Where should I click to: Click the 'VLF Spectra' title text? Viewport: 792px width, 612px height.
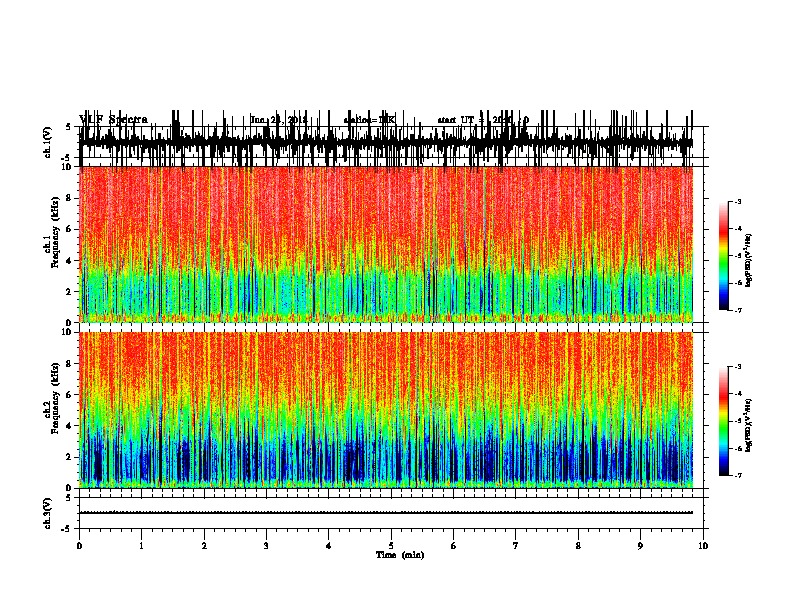[113, 120]
